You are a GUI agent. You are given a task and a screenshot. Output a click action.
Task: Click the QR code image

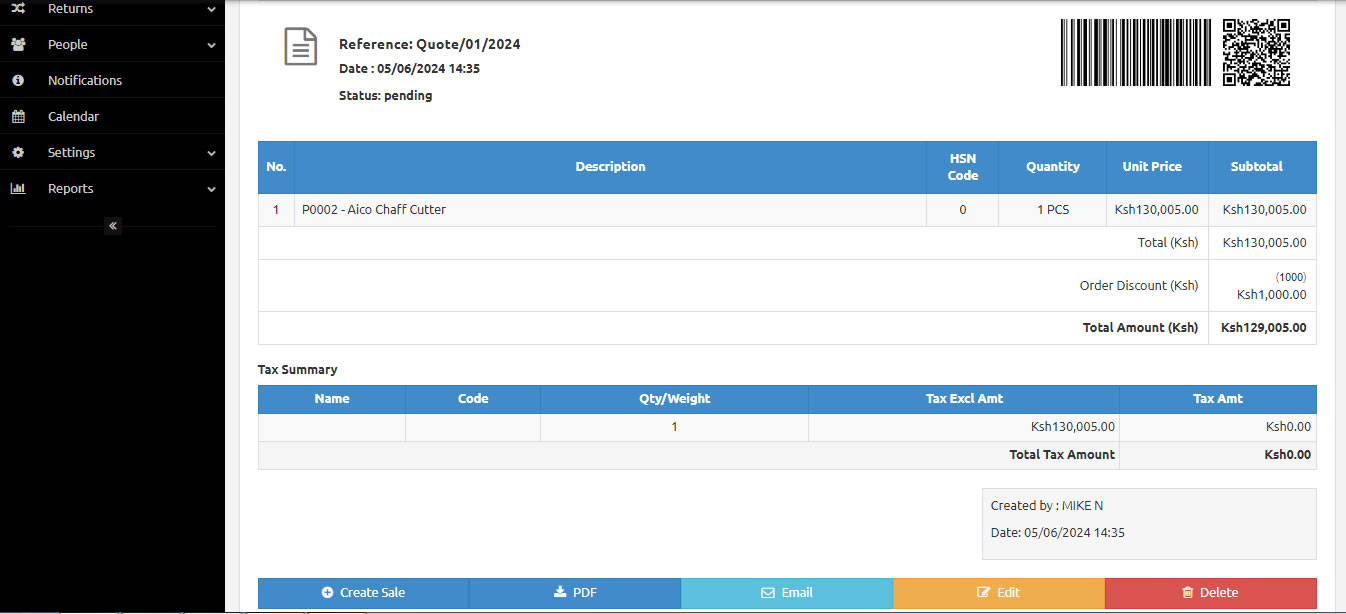1256,52
